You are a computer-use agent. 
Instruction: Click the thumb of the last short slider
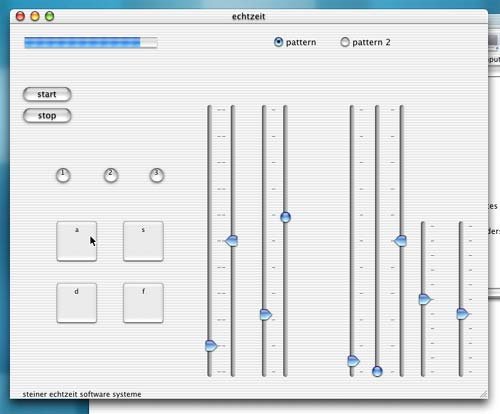coord(463,314)
